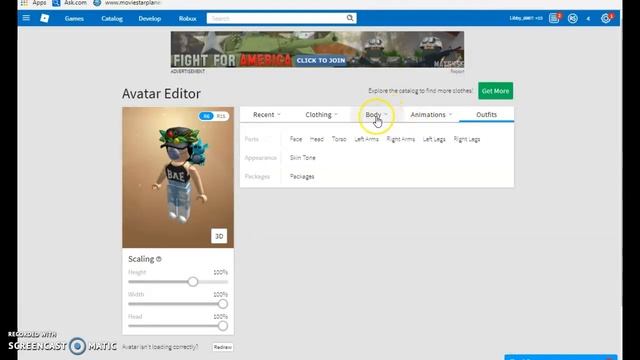Viewport: 640px width, 360px height.
Task: Select Face under Body parts
Action: (296, 139)
